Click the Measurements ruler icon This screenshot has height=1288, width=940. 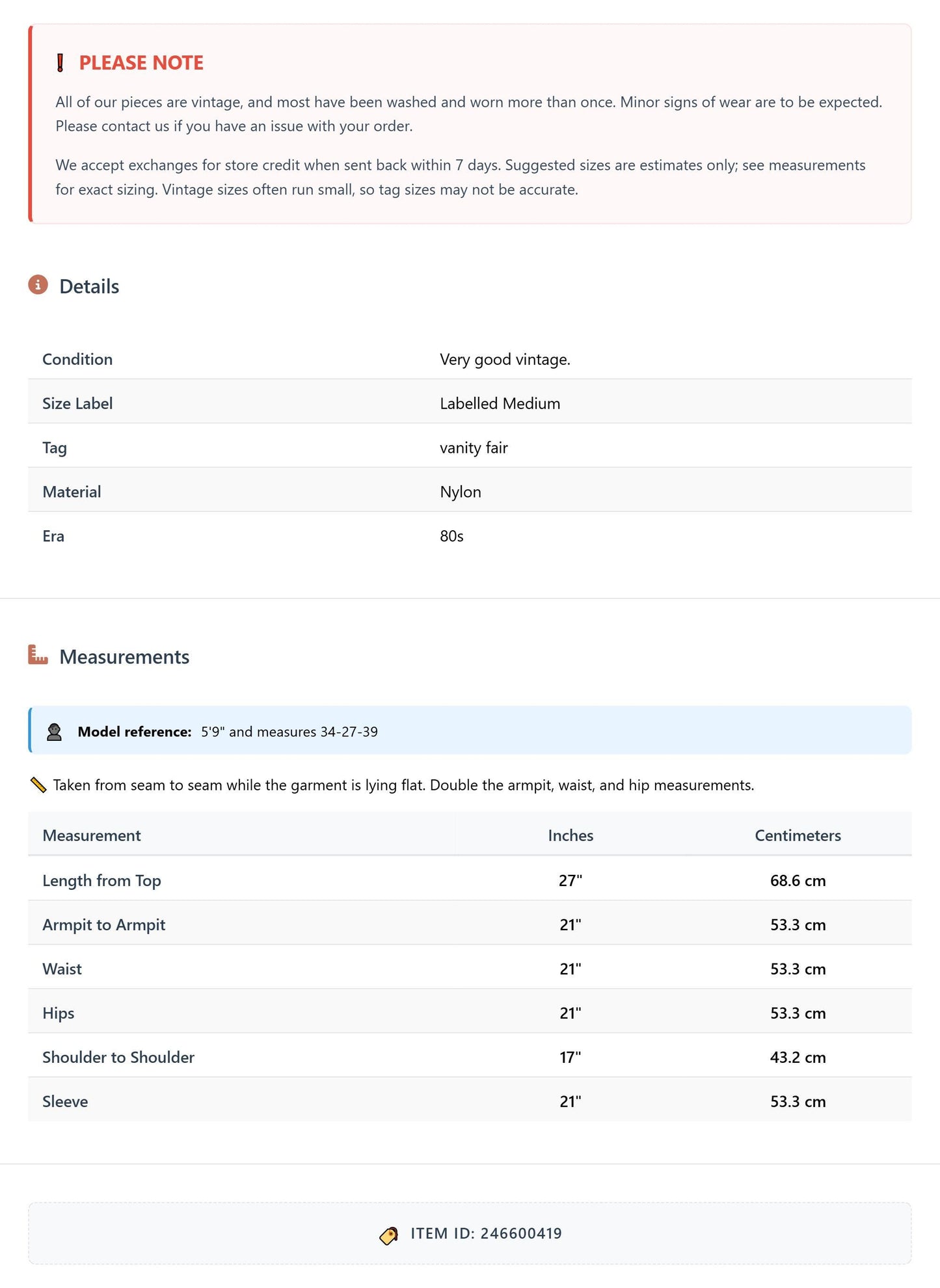[38, 654]
